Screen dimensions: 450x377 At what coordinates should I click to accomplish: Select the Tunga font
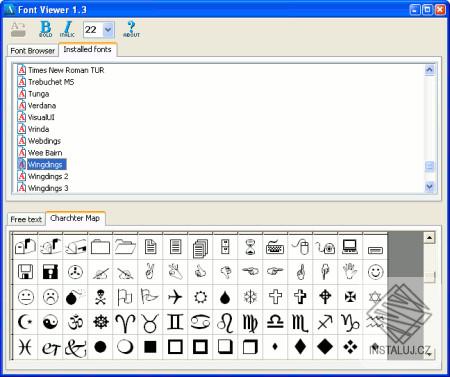pyautogui.click(x=33, y=94)
